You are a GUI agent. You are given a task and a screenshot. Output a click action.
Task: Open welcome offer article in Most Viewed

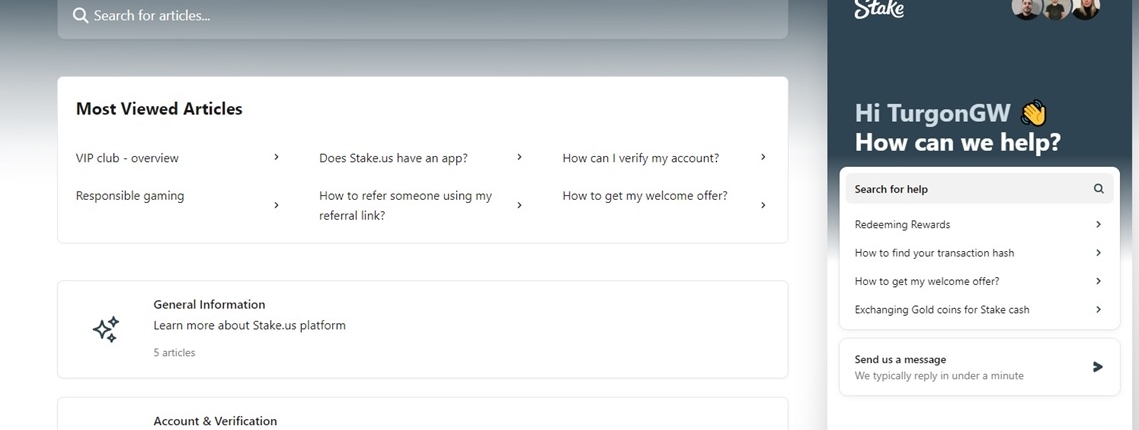645,195
